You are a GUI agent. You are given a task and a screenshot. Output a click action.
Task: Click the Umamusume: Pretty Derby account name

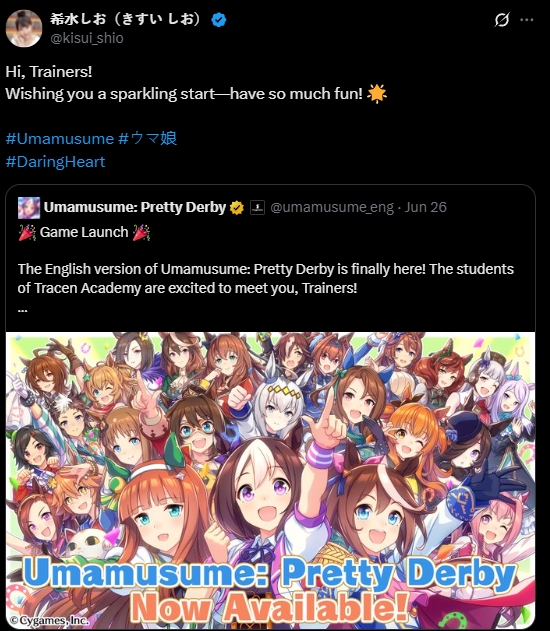(x=135, y=207)
